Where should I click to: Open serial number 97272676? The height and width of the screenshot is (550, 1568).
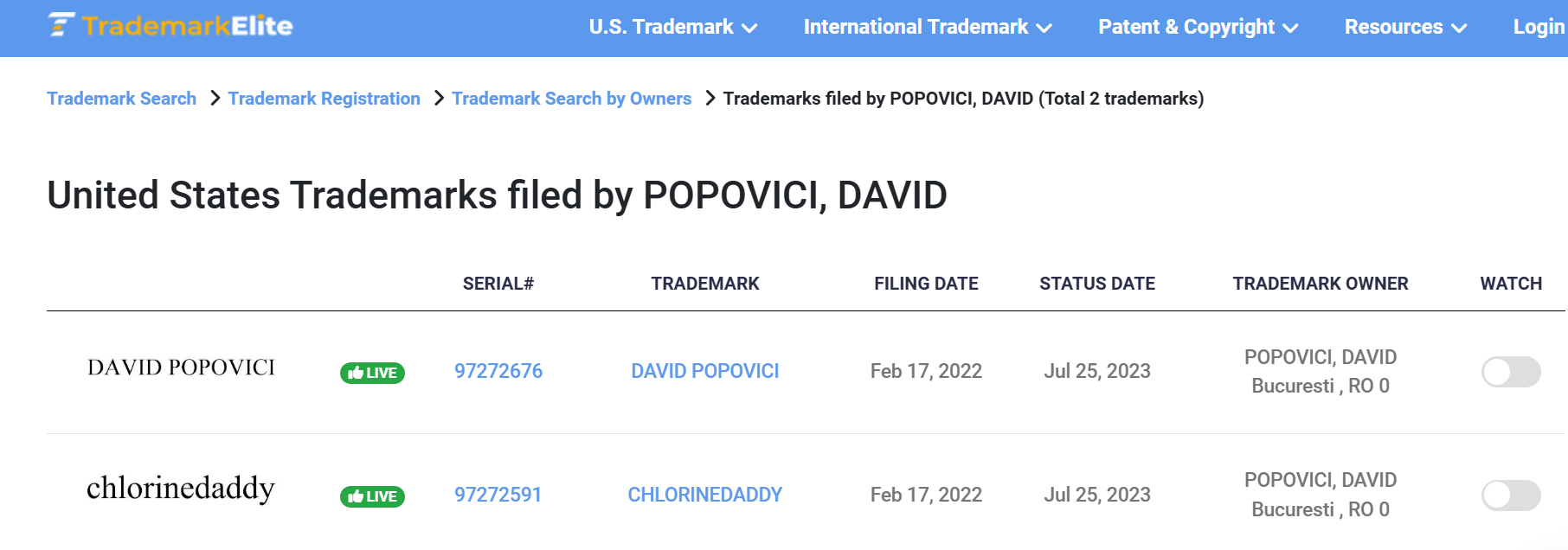coord(498,371)
